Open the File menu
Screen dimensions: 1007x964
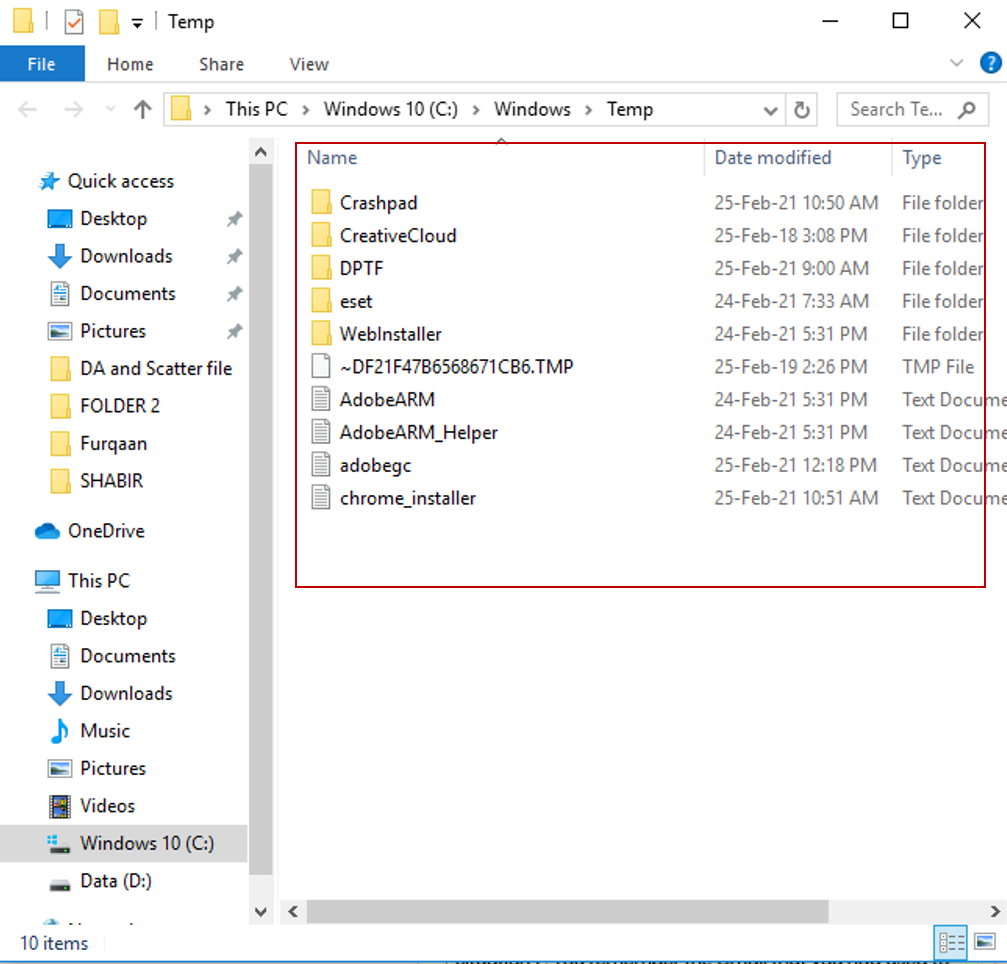pyautogui.click(x=42, y=63)
